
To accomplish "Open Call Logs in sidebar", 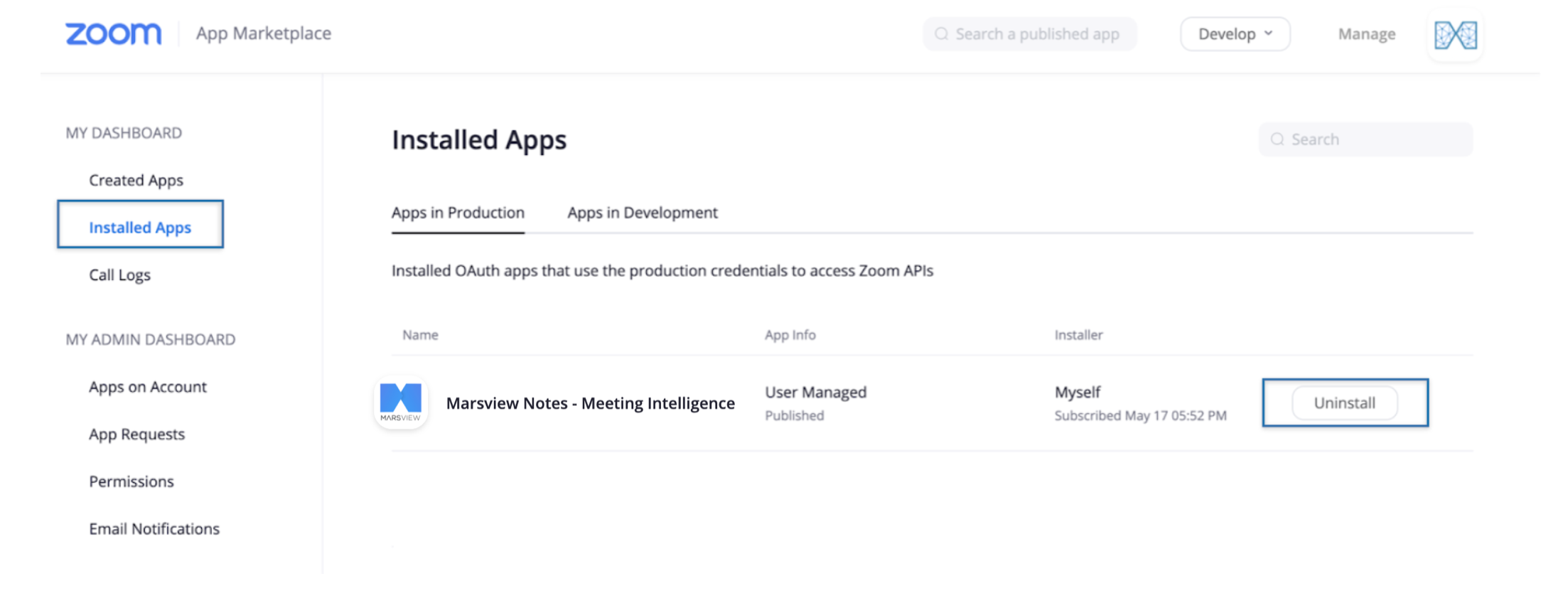I will click(119, 274).
